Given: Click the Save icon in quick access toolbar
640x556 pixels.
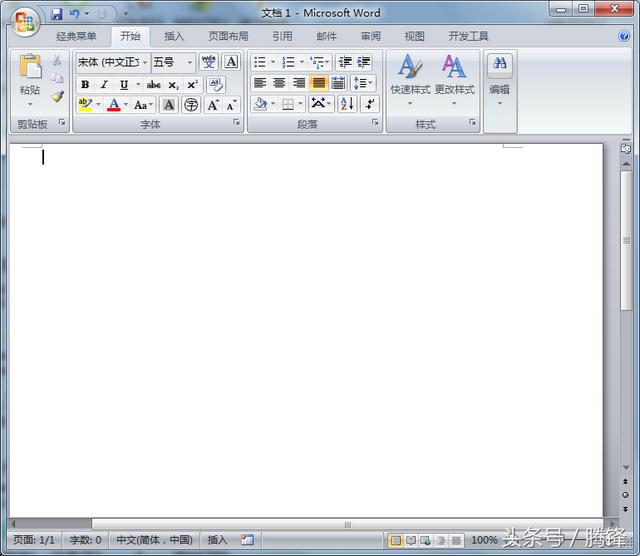Looking at the screenshot, I should (x=57, y=14).
